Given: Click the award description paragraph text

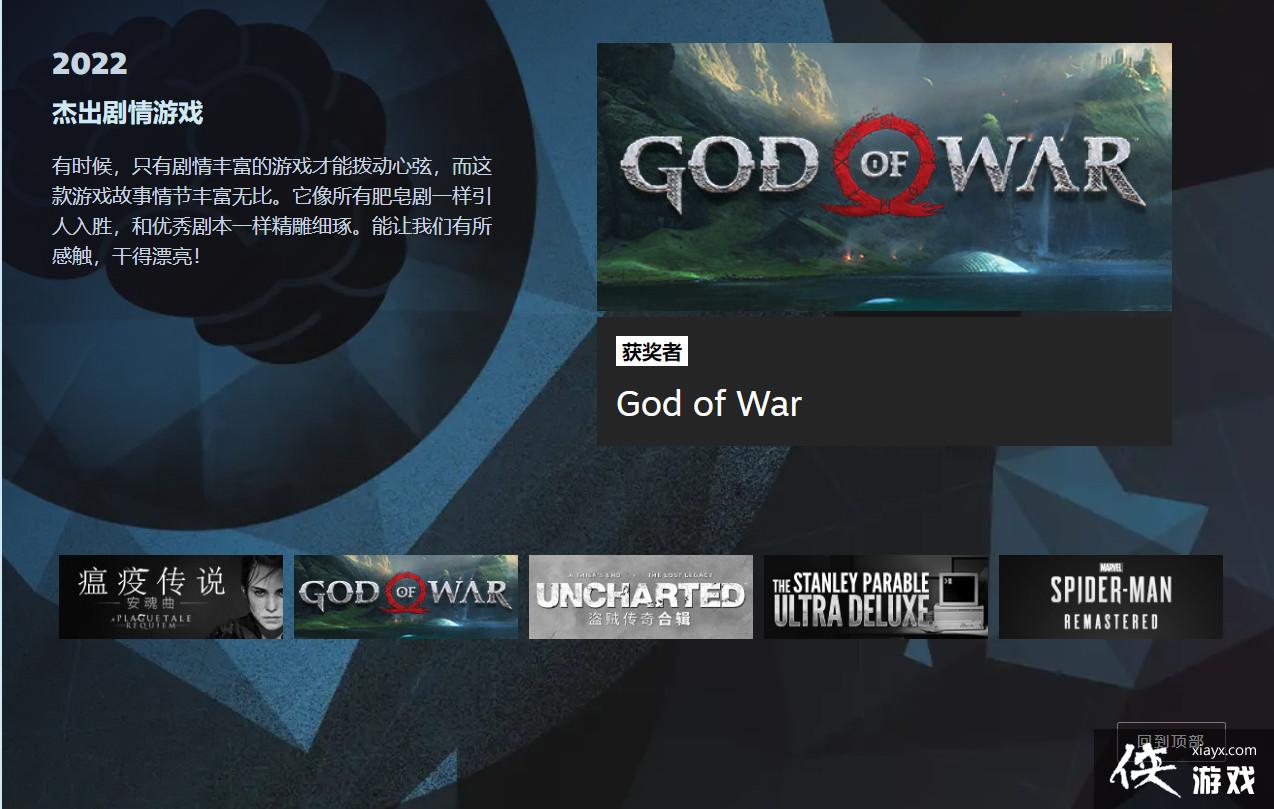Looking at the screenshot, I should pyautogui.click(x=272, y=211).
